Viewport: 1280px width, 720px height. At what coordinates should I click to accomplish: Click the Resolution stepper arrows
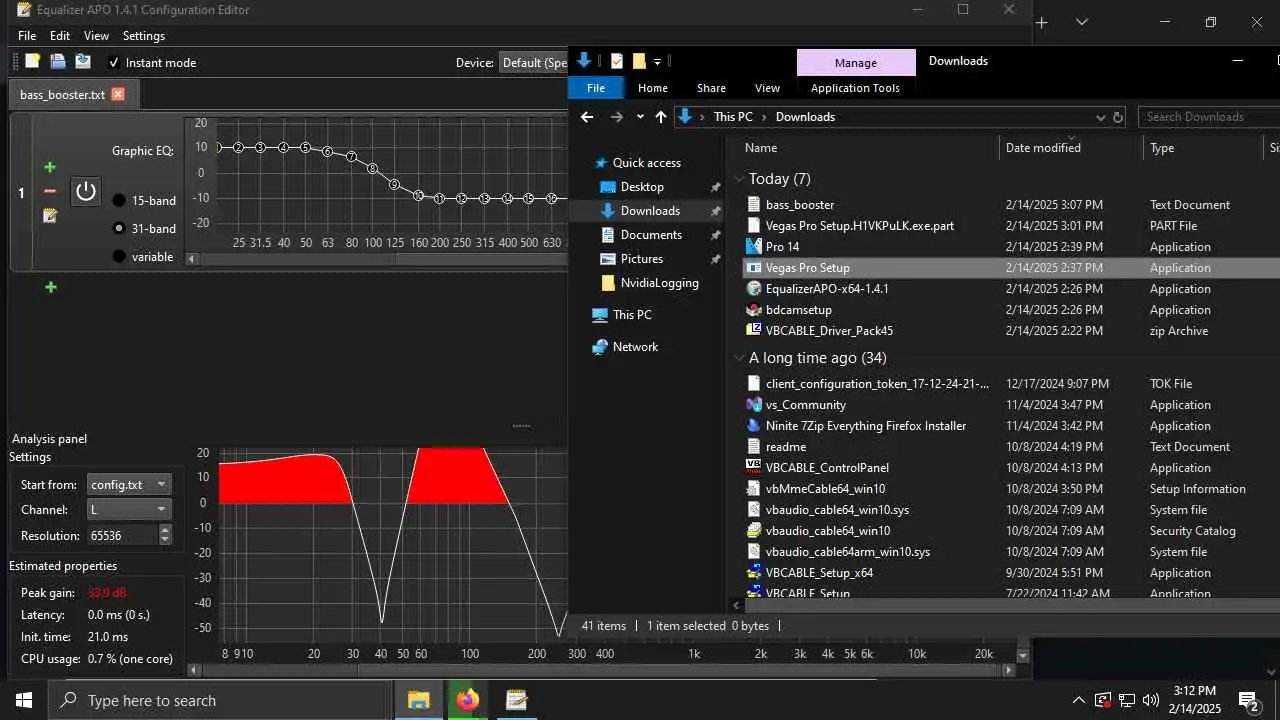[165, 536]
